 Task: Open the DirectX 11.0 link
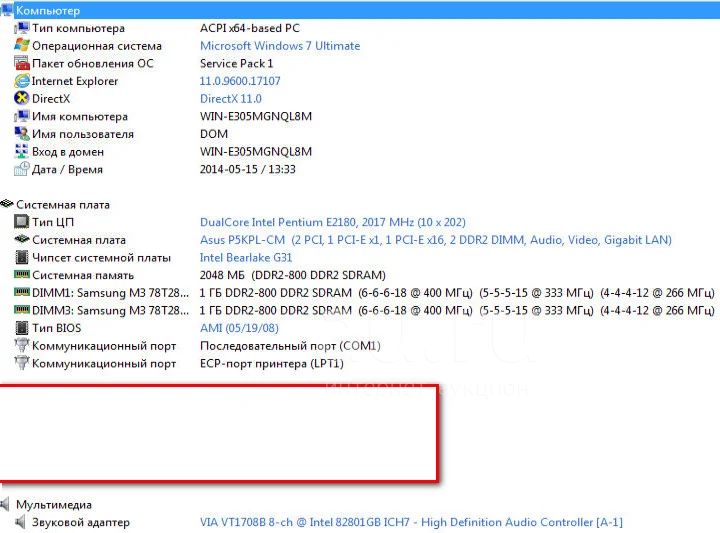231,99
